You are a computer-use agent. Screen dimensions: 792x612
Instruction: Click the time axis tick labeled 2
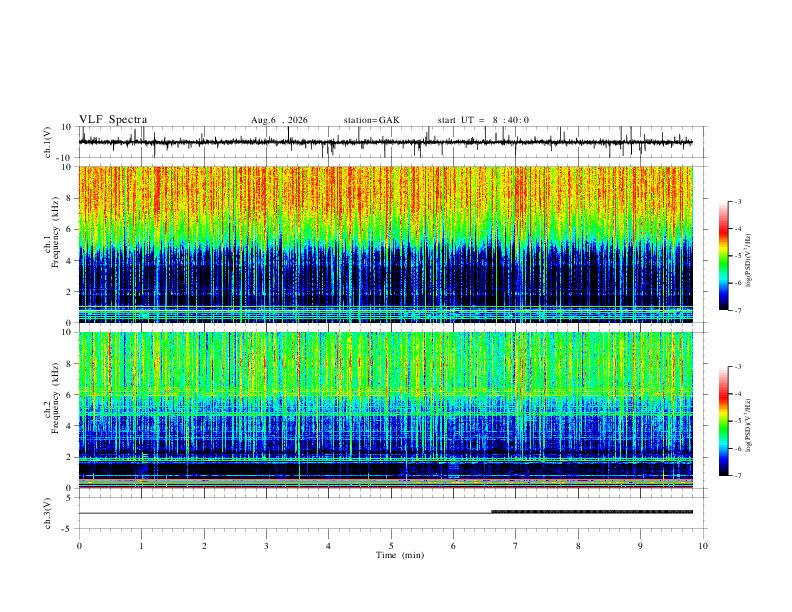point(204,546)
